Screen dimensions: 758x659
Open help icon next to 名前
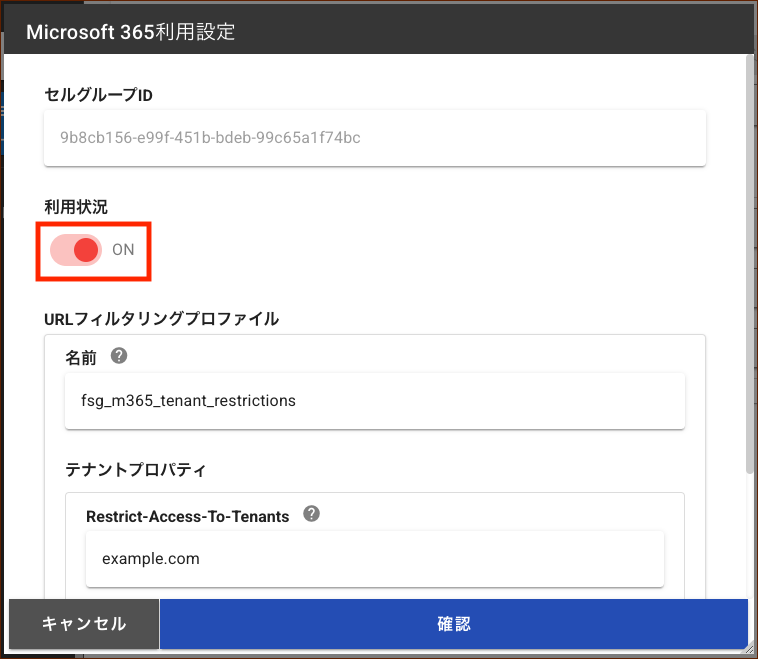pos(119,356)
